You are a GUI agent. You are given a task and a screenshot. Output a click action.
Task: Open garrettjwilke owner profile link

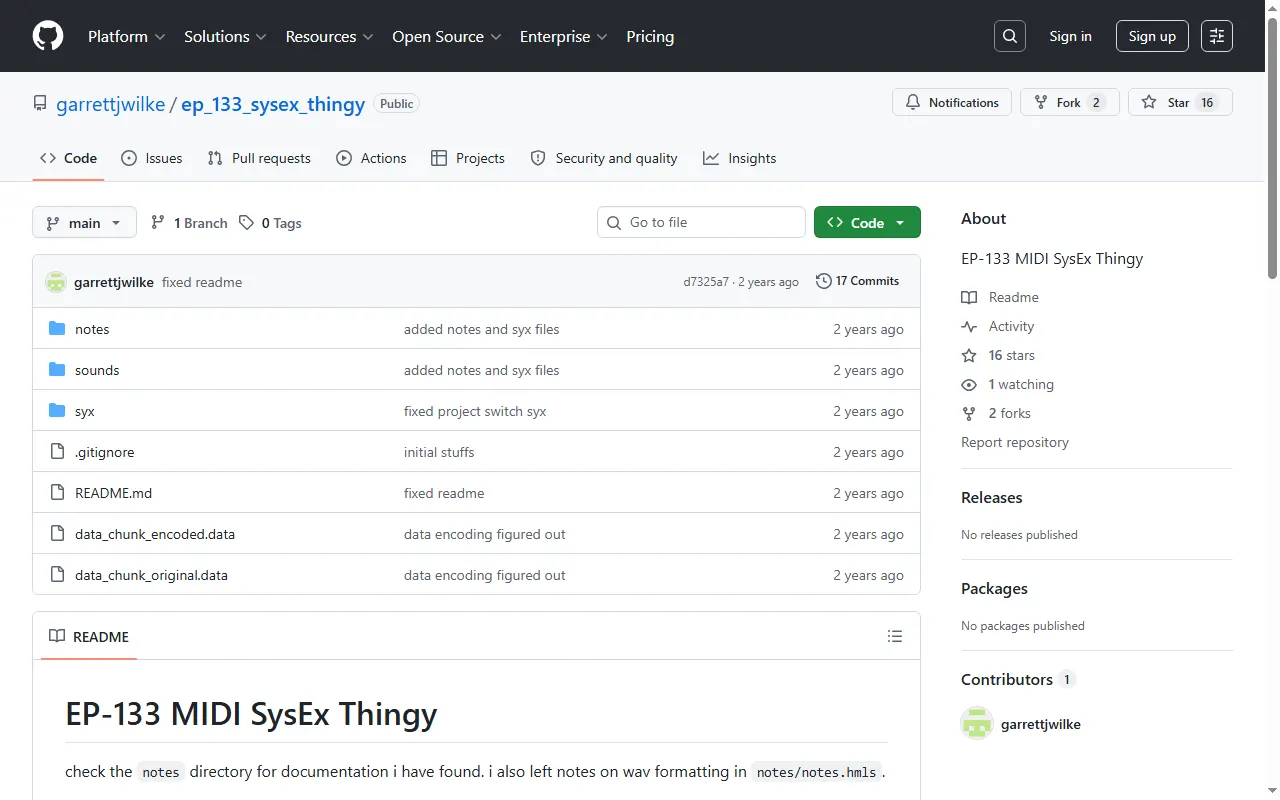111,104
